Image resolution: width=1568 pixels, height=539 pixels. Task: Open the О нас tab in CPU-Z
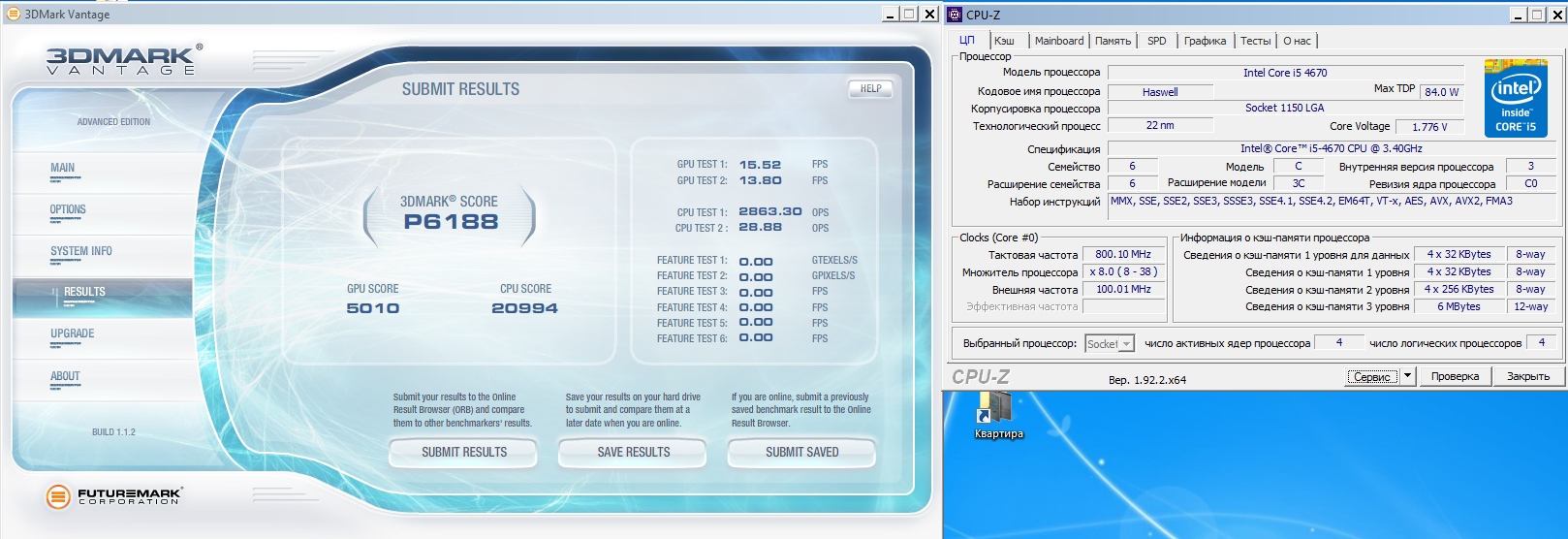point(1297,41)
